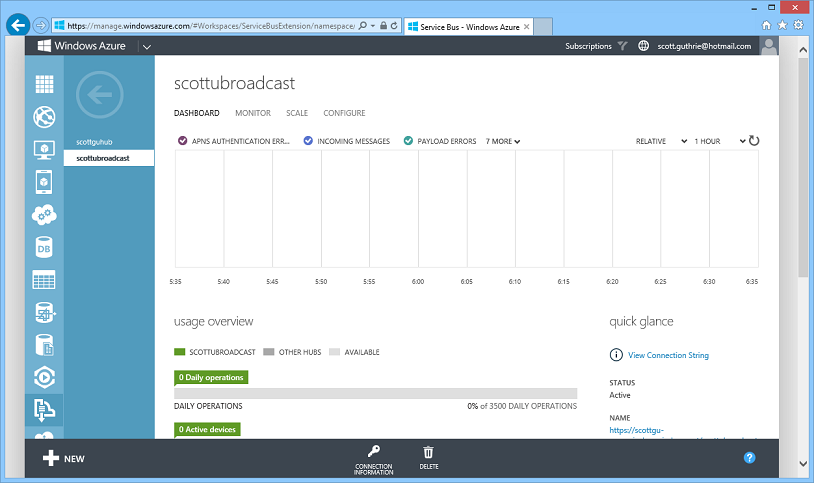This screenshot has width=814, height=483.
Task: Switch to the MONITOR tab
Action: tap(253, 113)
